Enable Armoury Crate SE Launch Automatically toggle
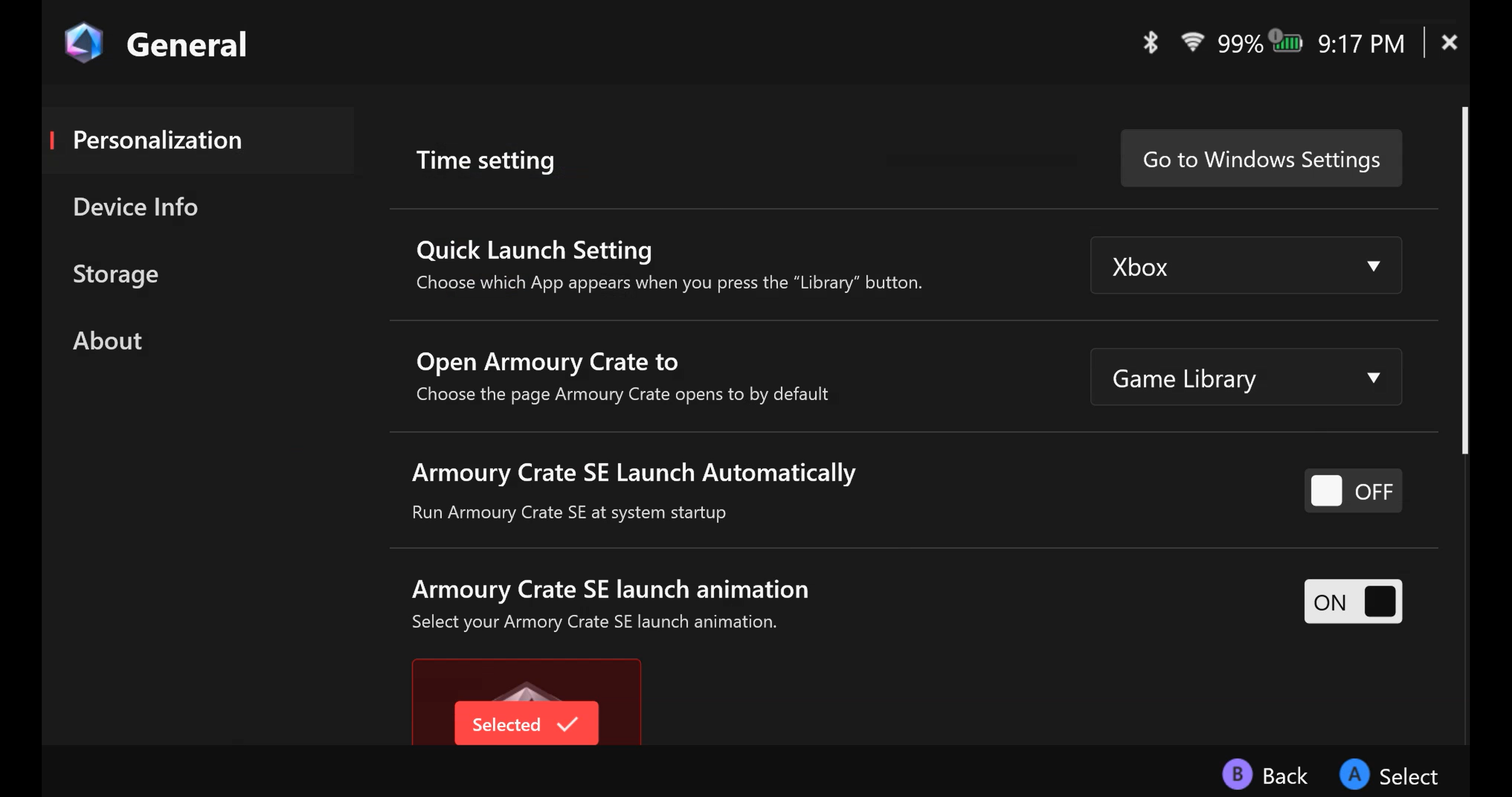Screen dimensions: 1512x797 (1353, 491)
